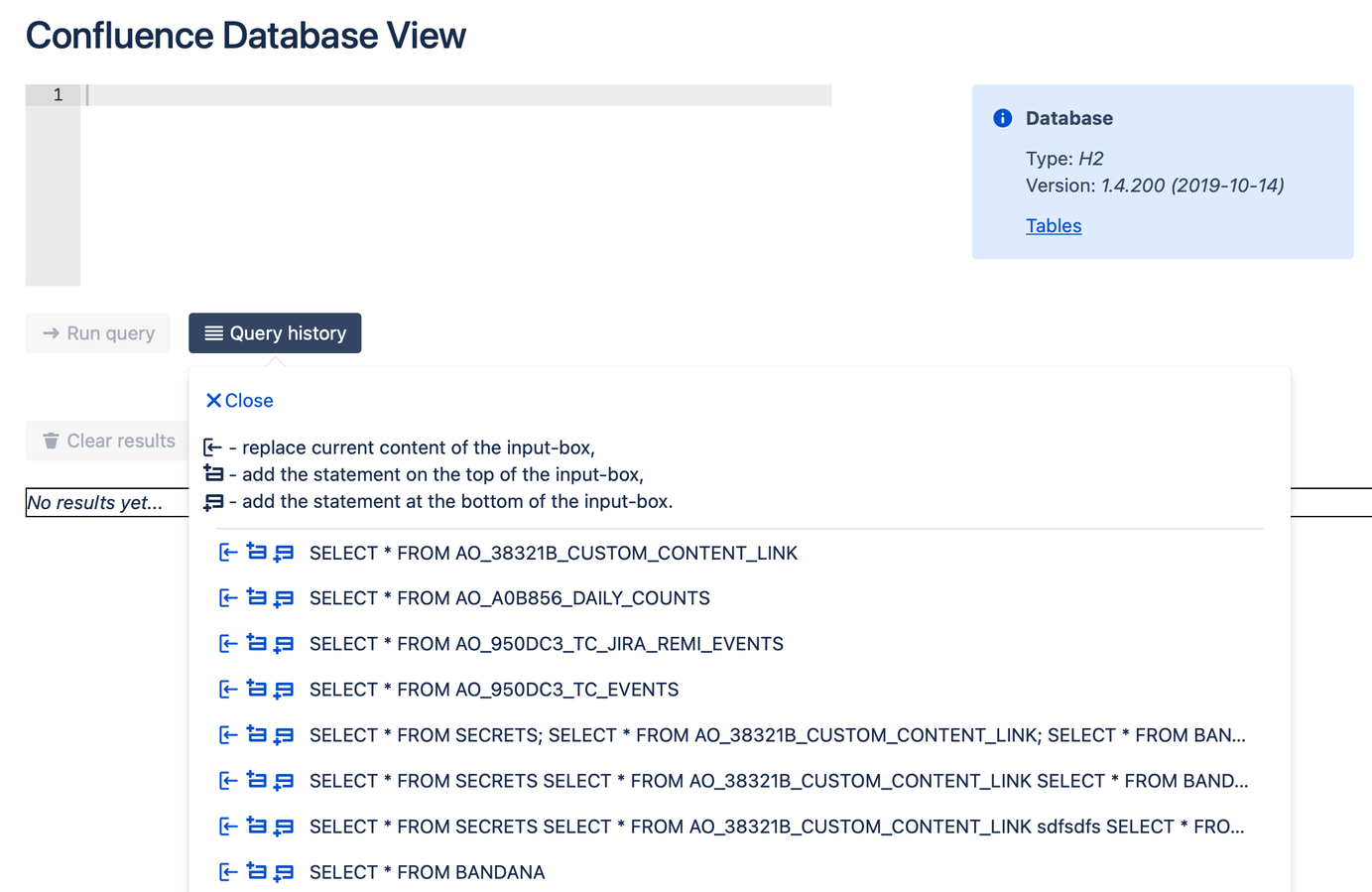Image resolution: width=1372 pixels, height=892 pixels.
Task: Append CUSTOM_CONTENT_LINK query at bottom of input-box
Action: 284,553
